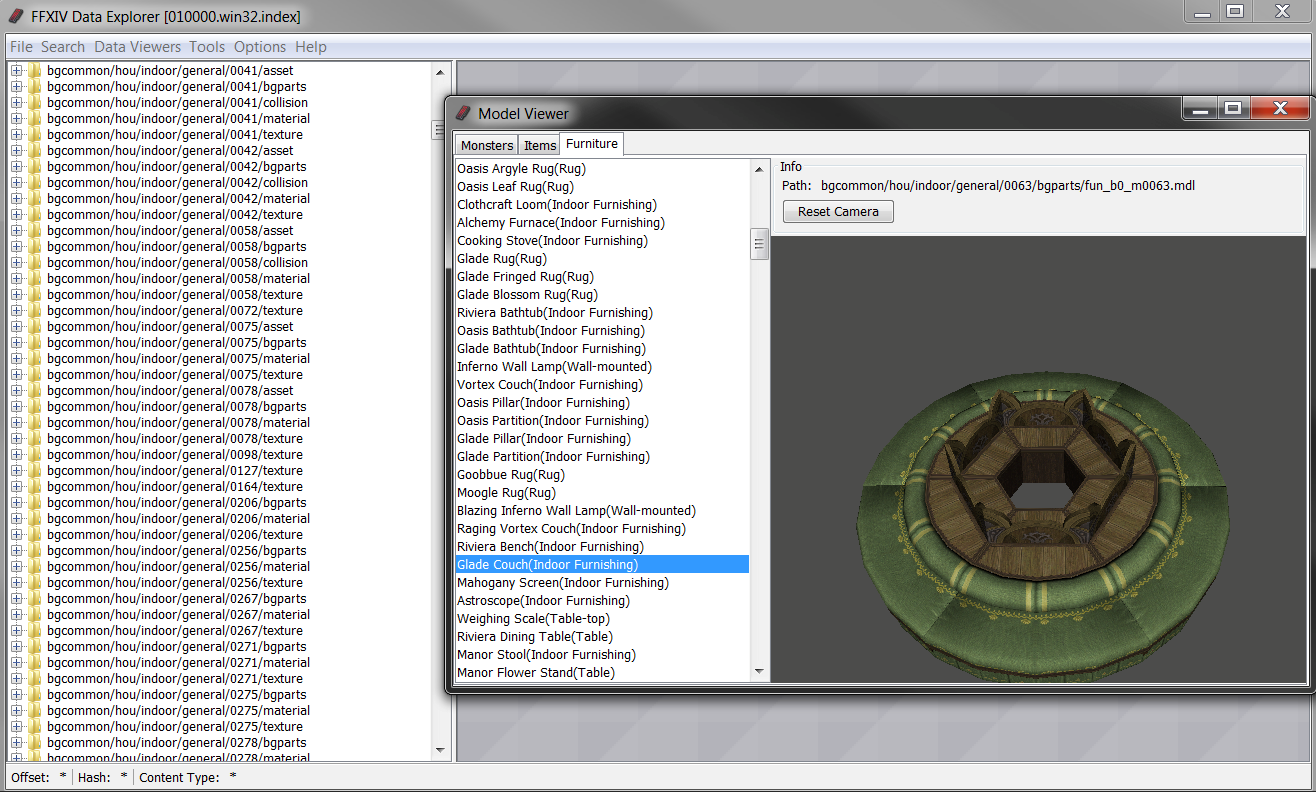
Task: Open the File menu
Action: 21,47
